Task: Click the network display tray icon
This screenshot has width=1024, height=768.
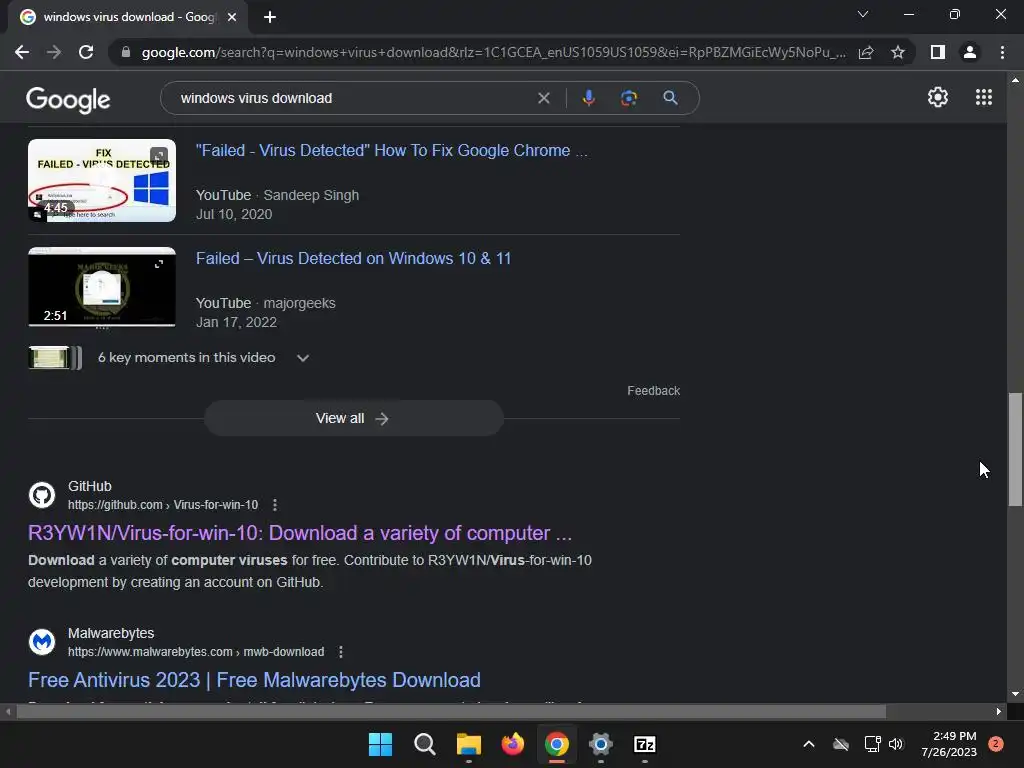Action: coord(872,744)
